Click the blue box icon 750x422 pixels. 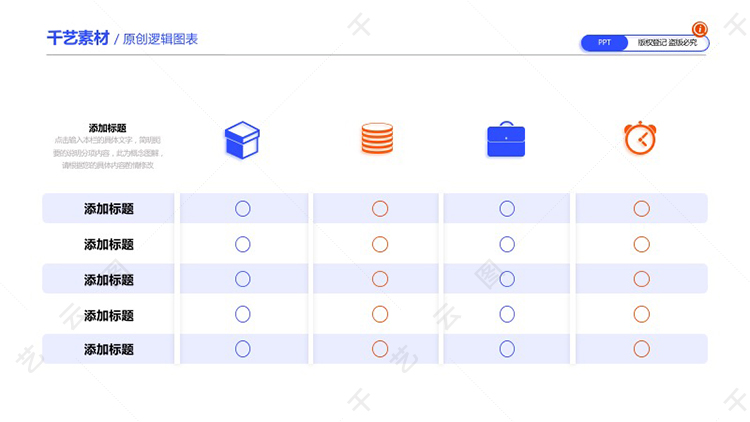(242, 140)
